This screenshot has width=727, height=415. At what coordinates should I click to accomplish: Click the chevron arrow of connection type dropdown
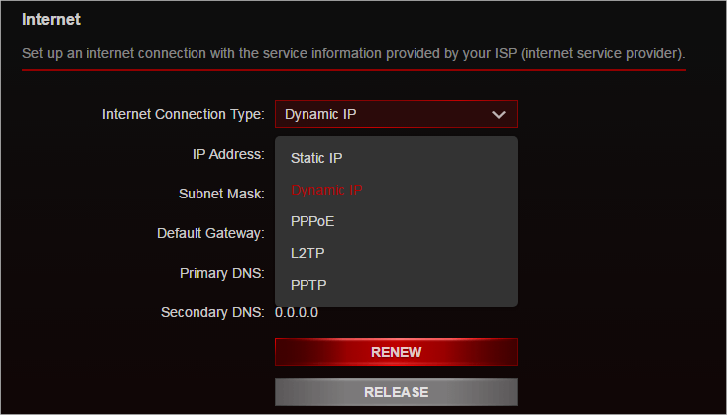(x=498, y=115)
